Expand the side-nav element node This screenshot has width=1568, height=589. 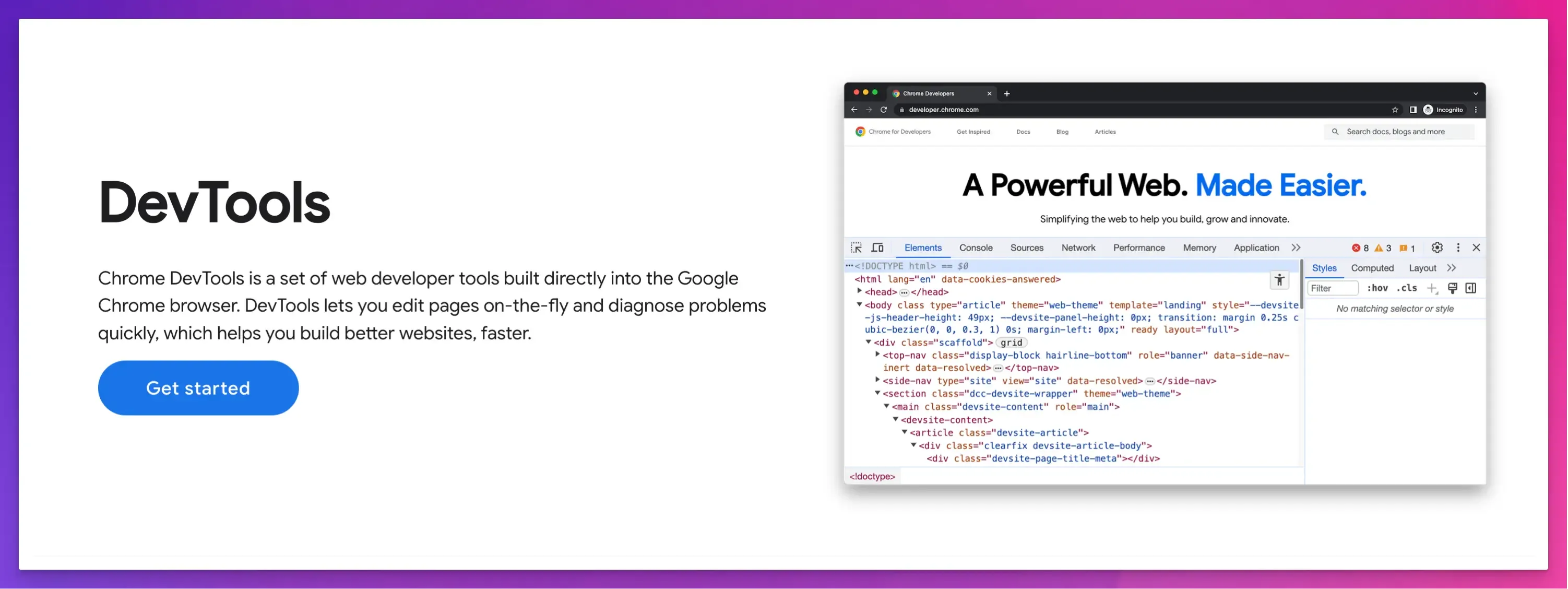[x=877, y=380]
